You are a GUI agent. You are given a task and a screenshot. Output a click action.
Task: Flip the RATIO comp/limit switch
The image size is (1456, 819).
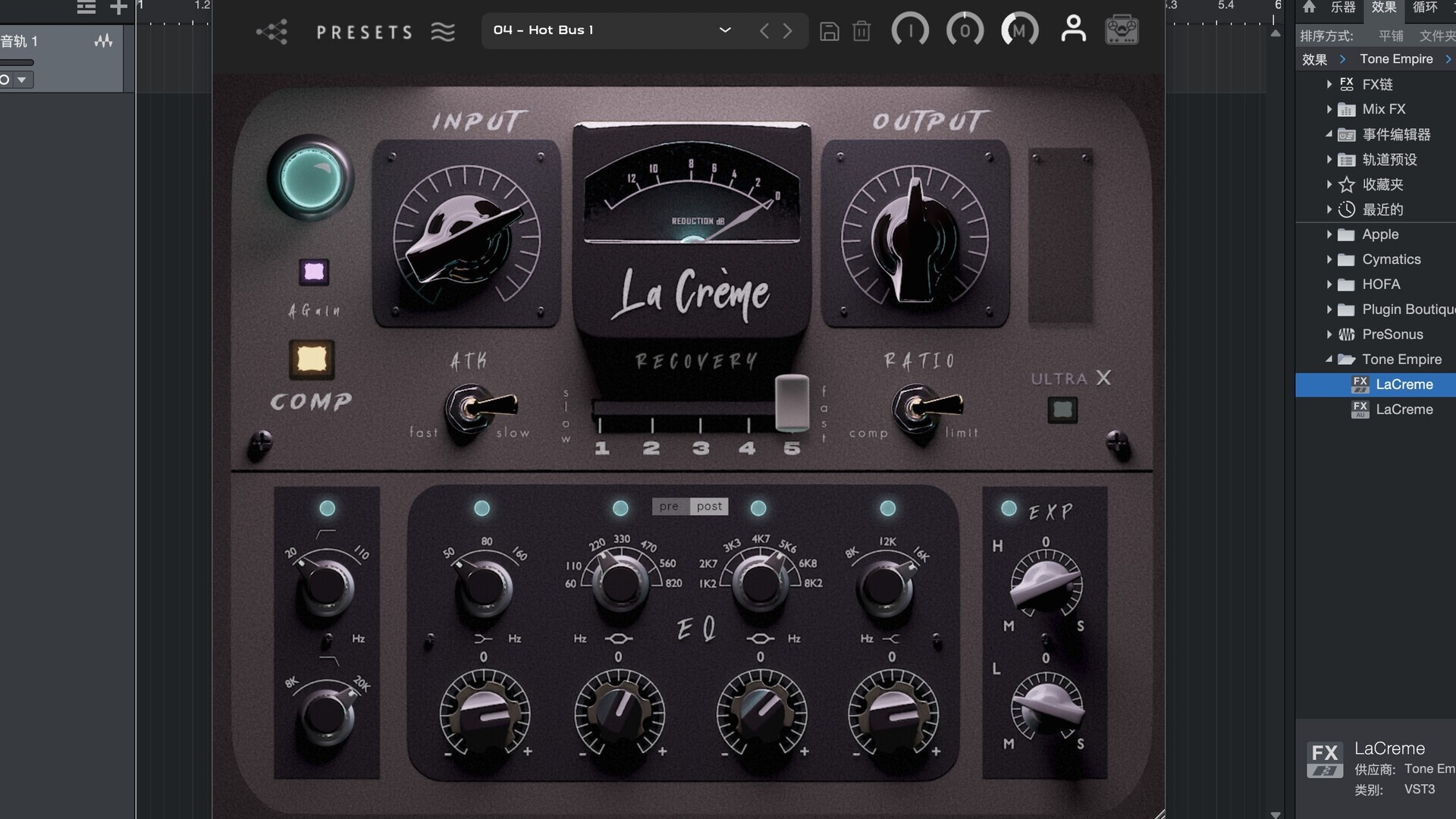tap(926, 409)
